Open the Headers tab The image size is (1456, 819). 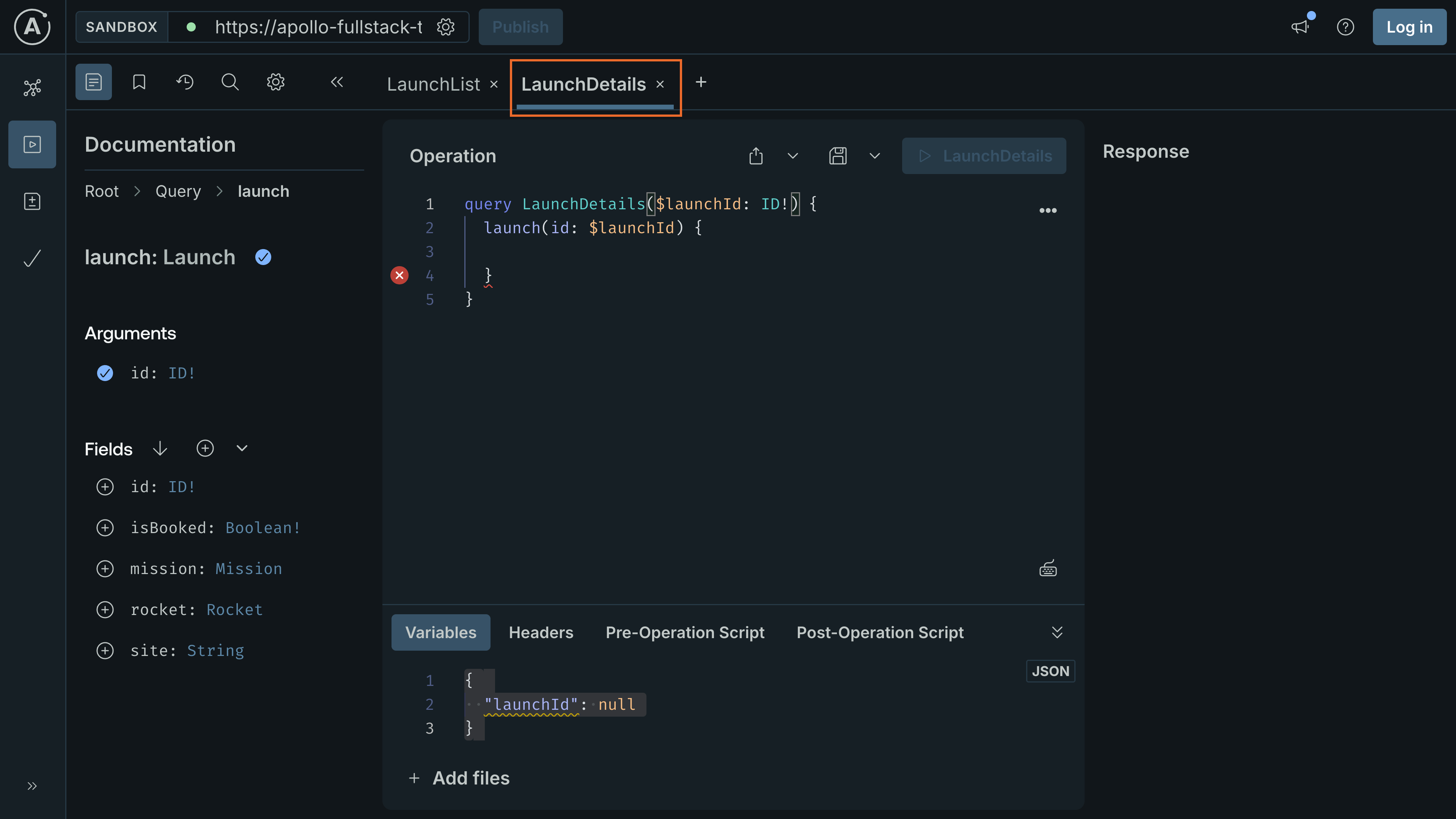(x=540, y=632)
